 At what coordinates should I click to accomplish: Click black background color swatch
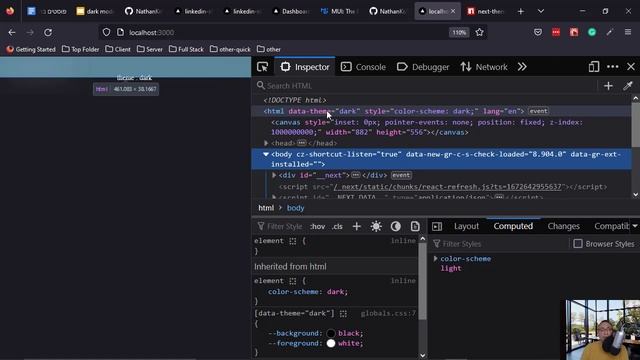coord(331,333)
